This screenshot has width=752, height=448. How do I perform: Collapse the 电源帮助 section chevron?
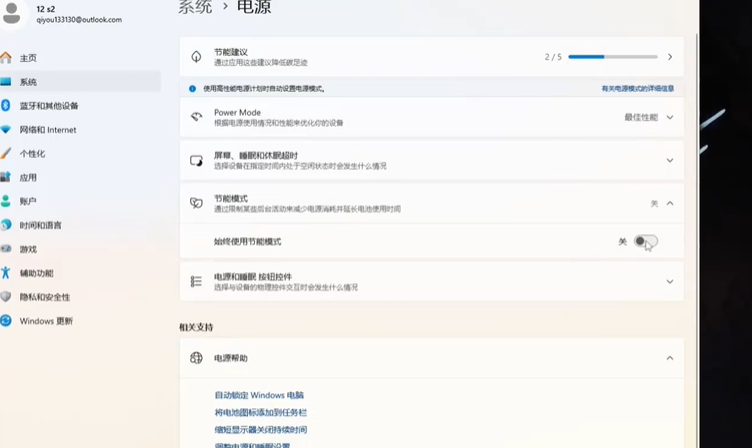[x=670, y=358]
